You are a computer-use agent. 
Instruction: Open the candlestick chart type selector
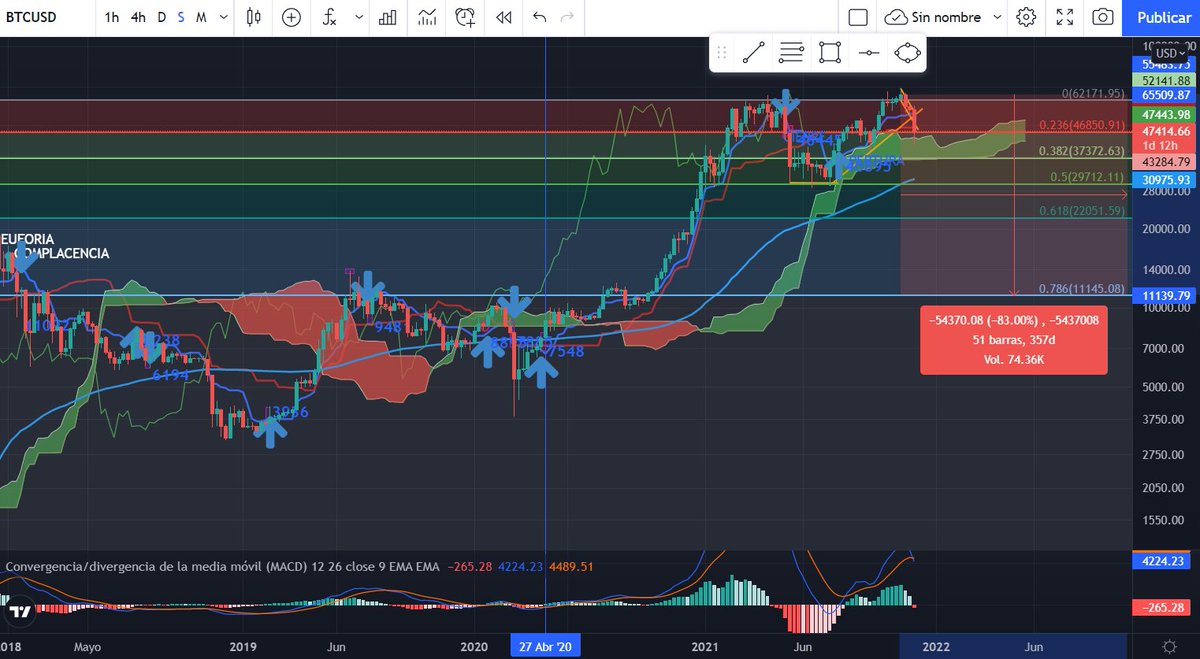coord(252,17)
